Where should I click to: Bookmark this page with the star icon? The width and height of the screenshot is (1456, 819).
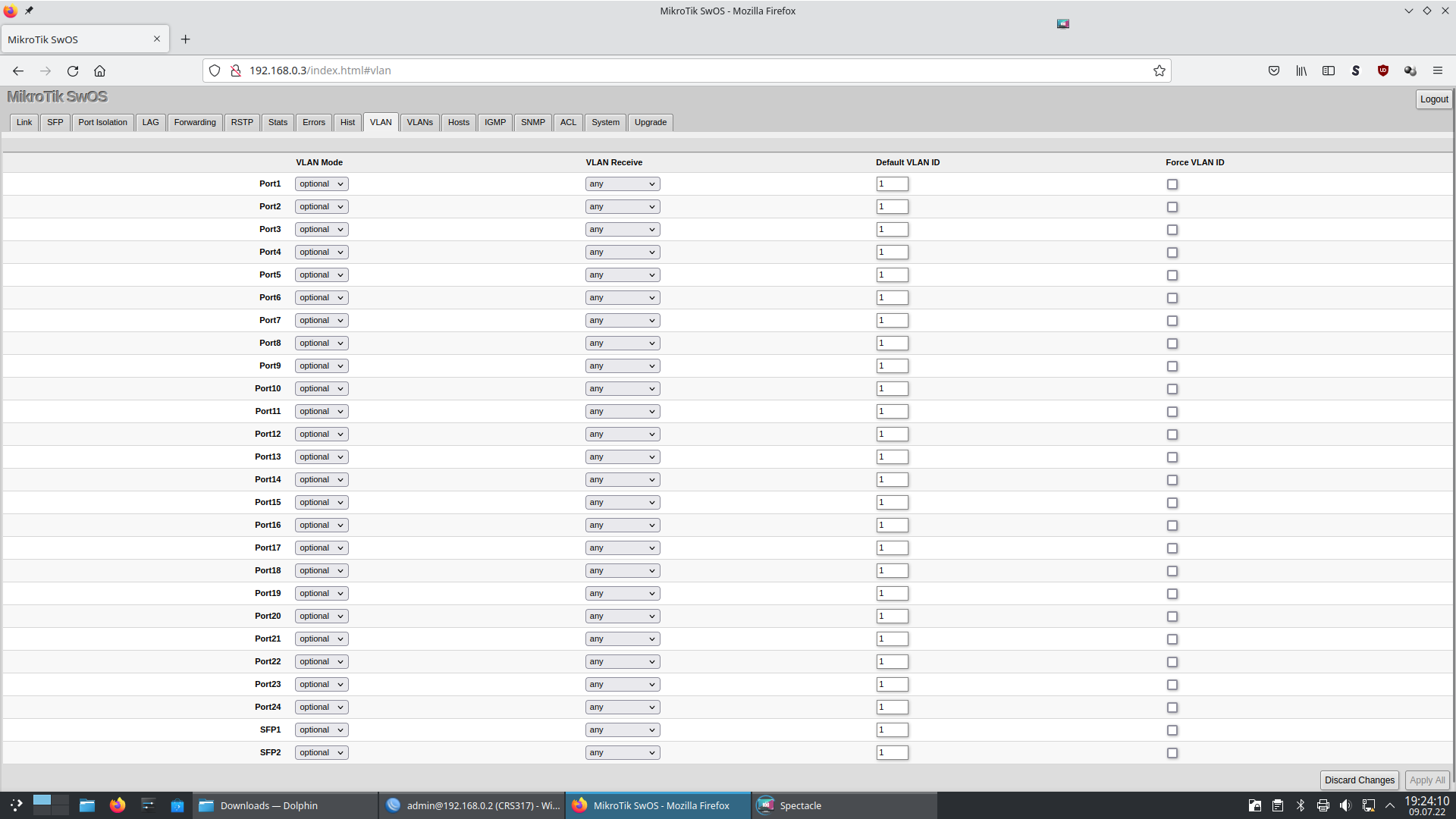coord(1159,71)
